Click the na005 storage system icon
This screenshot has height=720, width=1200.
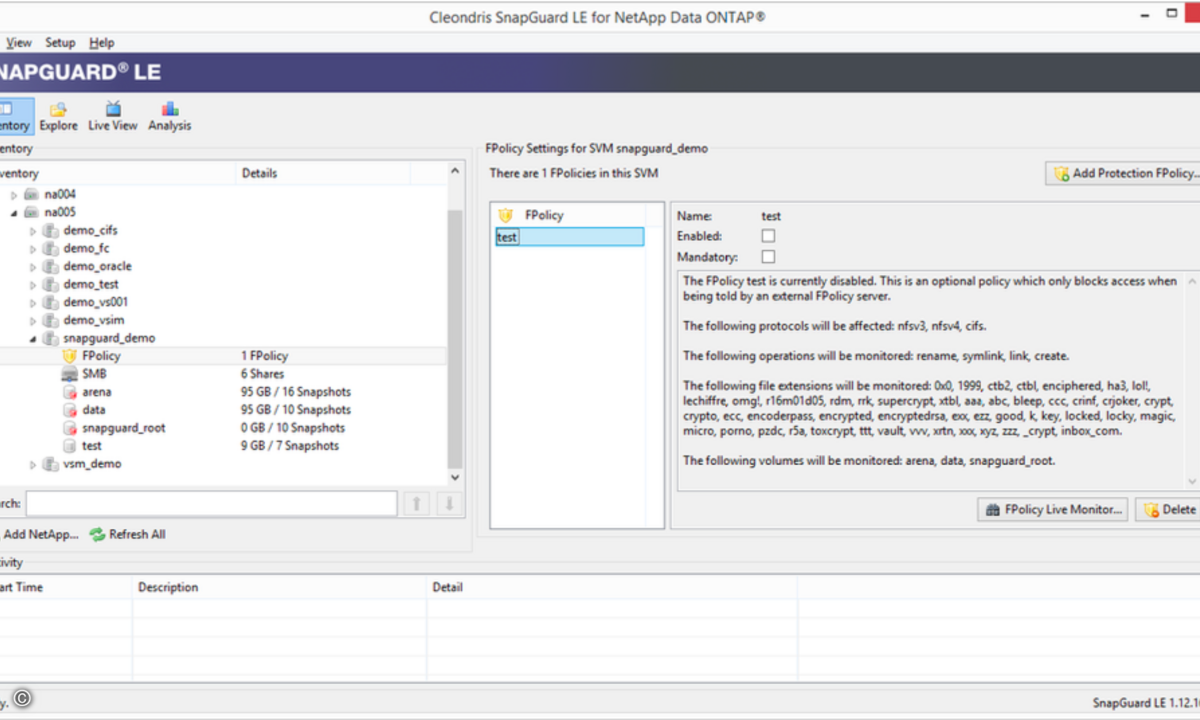coord(32,212)
